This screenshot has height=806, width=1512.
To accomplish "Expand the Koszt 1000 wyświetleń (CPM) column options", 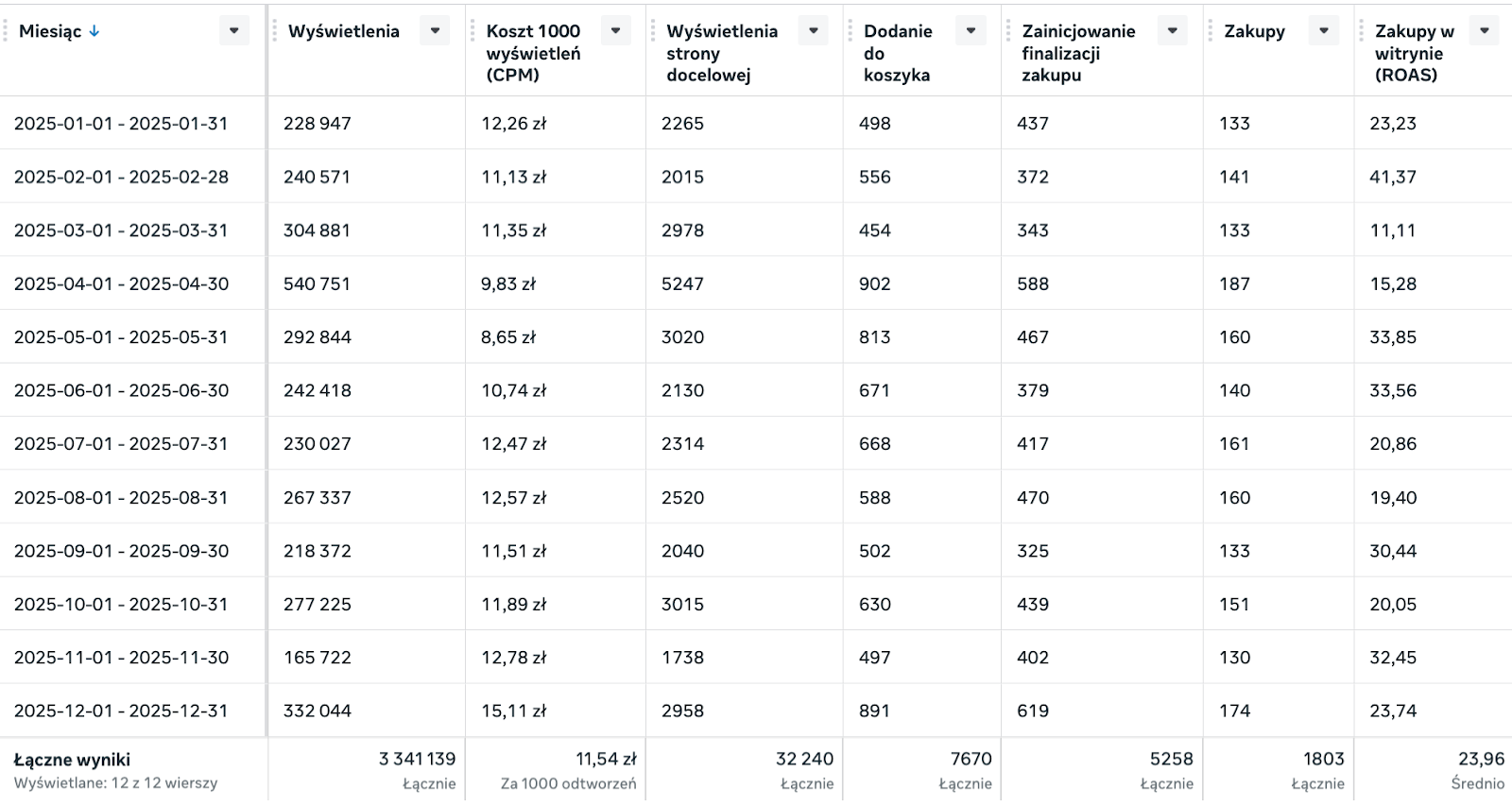I will (615, 31).
